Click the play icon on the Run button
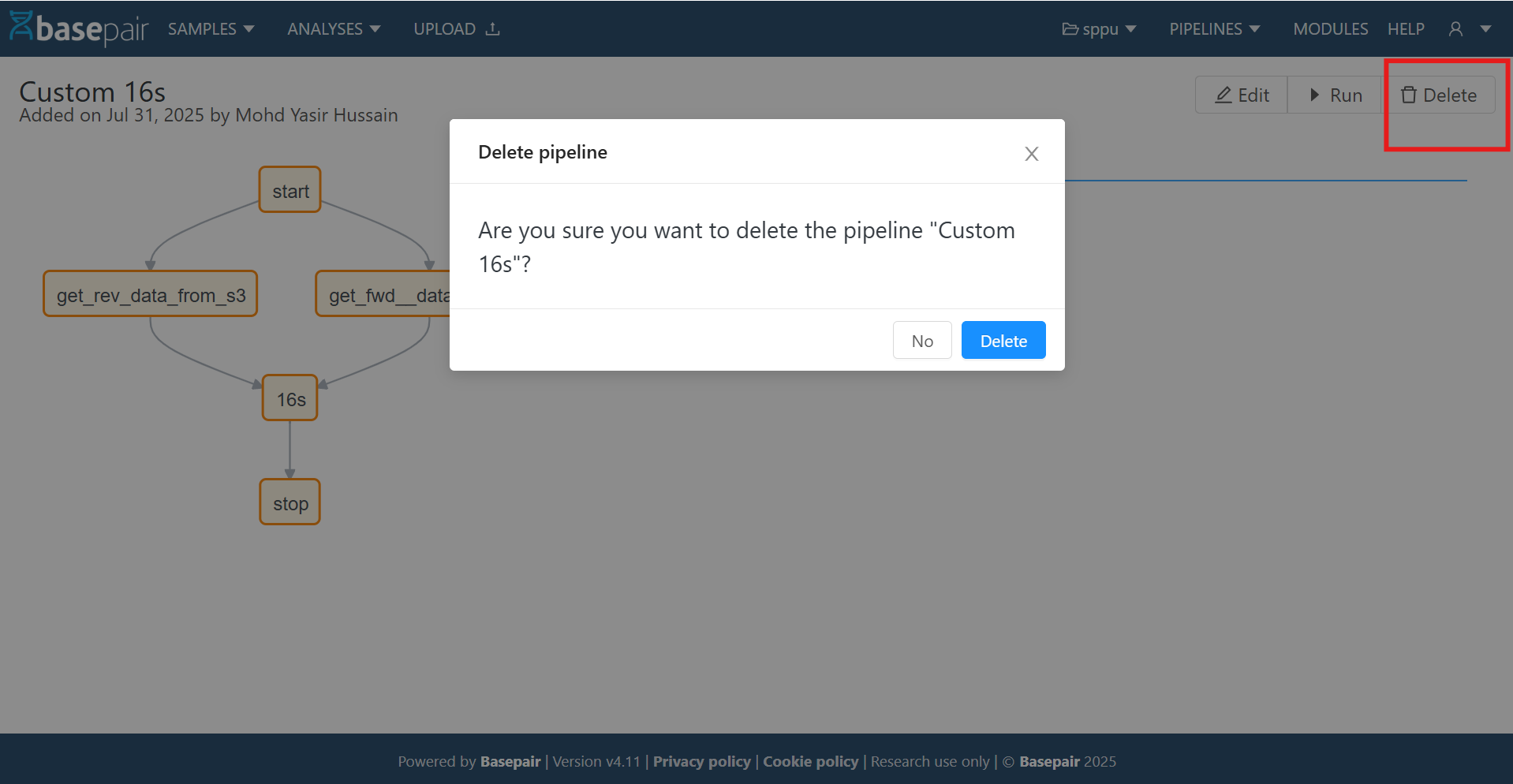The height and width of the screenshot is (784, 1513). click(x=1313, y=95)
